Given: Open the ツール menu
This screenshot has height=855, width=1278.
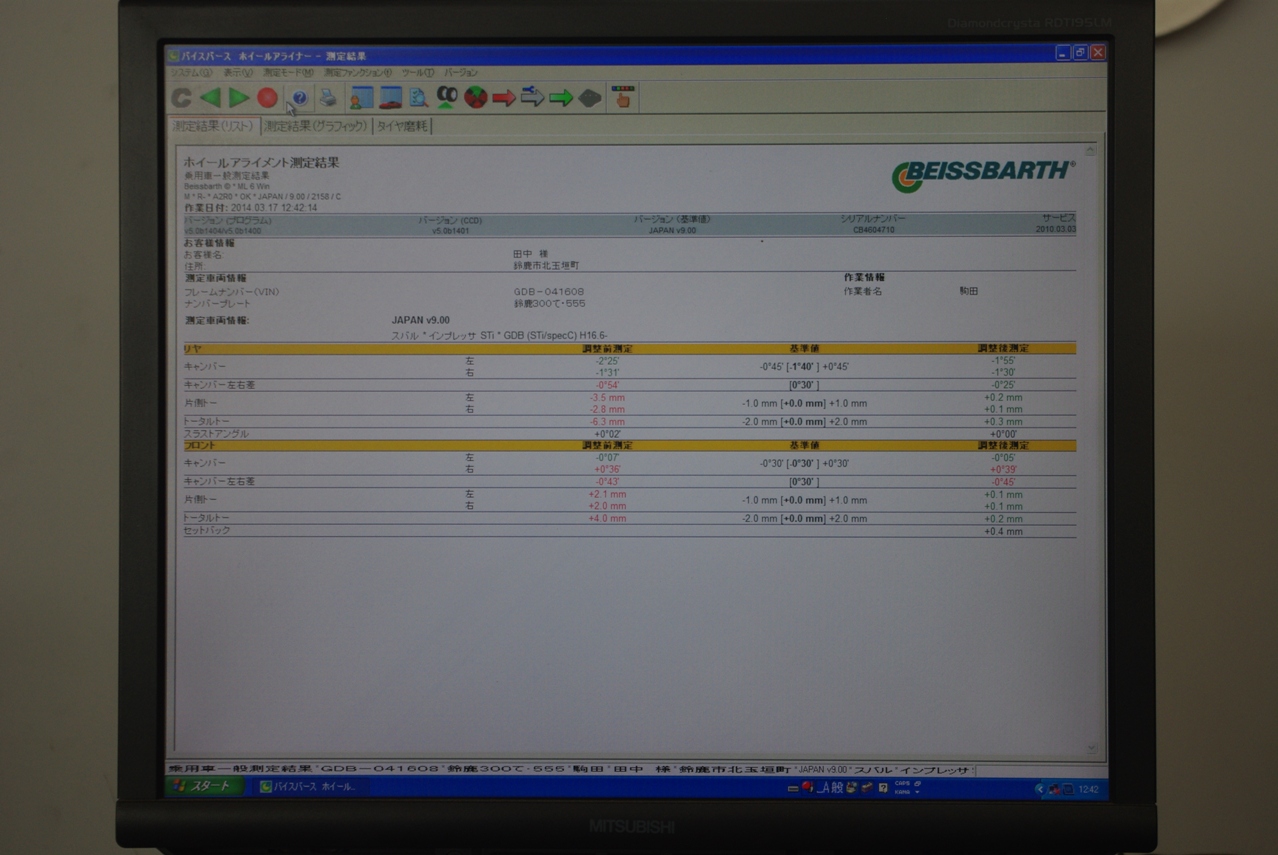Looking at the screenshot, I should pos(417,73).
